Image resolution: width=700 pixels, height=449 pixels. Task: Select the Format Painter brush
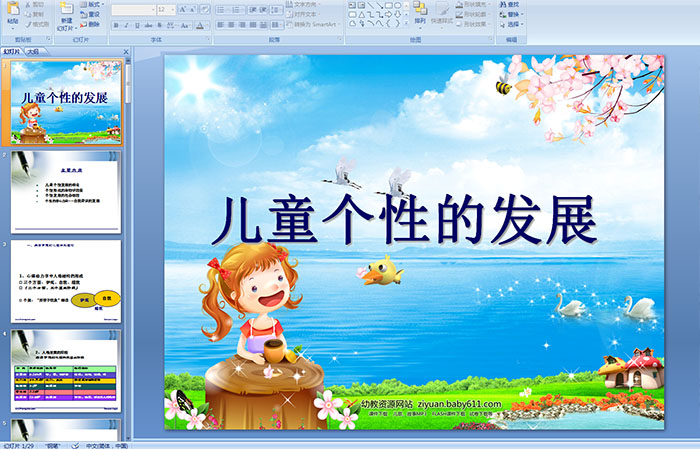tap(38, 24)
